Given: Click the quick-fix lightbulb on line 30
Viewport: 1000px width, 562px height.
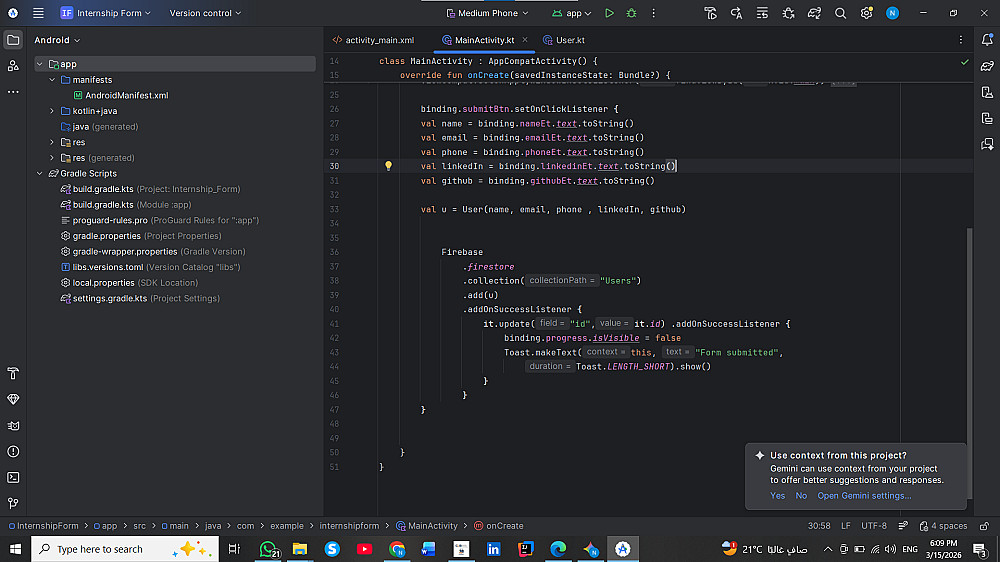Looking at the screenshot, I should pyautogui.click(x=389, y=166).
